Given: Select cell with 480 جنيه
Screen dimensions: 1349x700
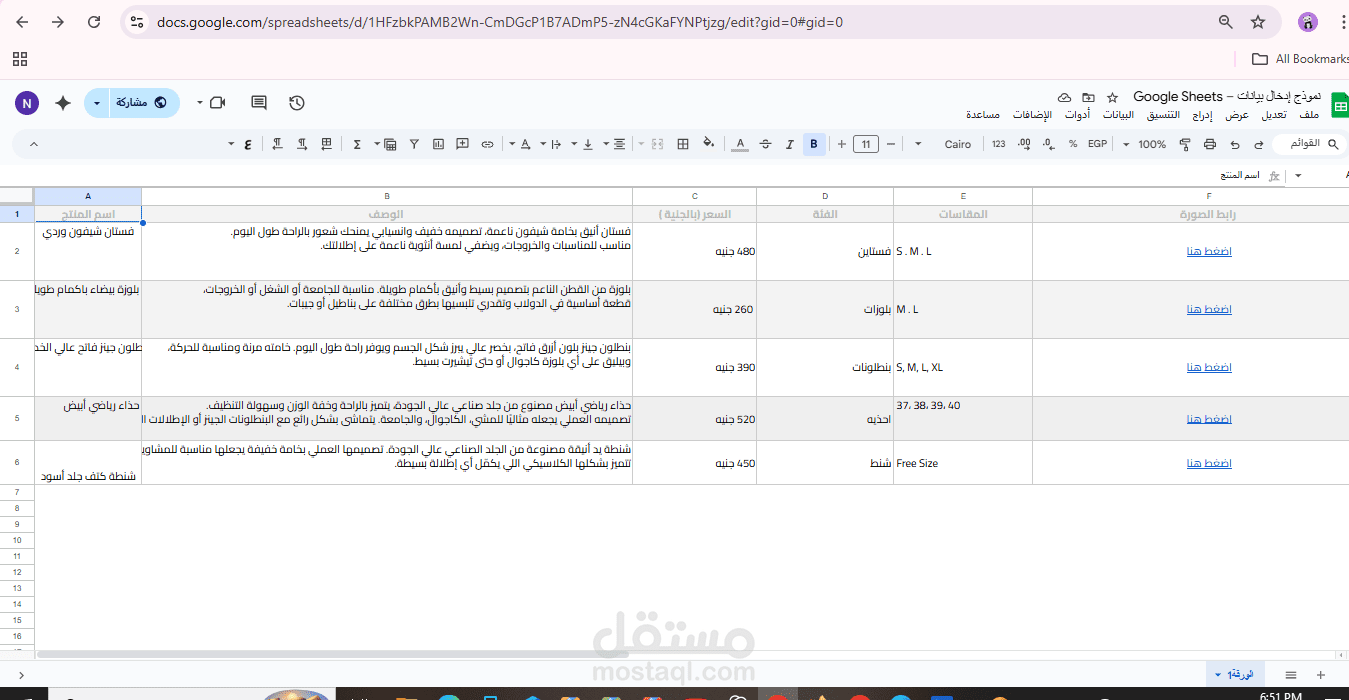Looking at the screenshot, I should (694, 251).
